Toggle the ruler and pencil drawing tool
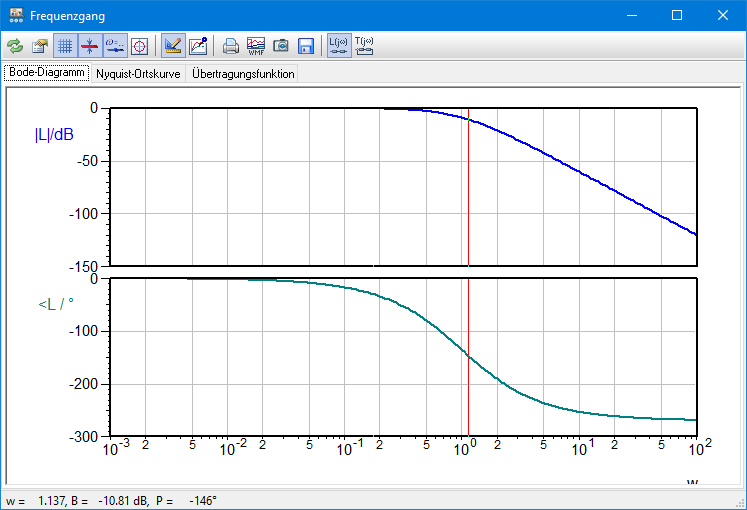The image size is (747, 510). [x=173, y=46]
